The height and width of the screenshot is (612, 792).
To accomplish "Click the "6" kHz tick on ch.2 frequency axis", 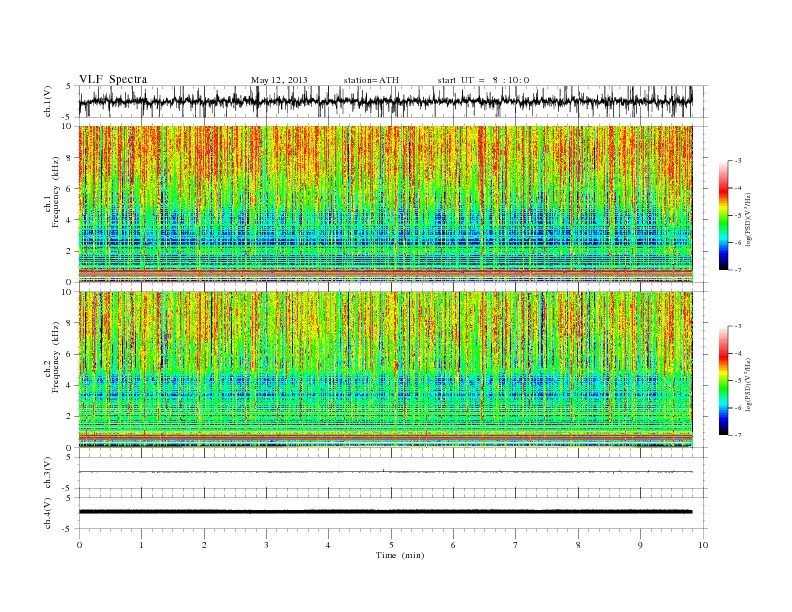I will (x=69, y=354).
